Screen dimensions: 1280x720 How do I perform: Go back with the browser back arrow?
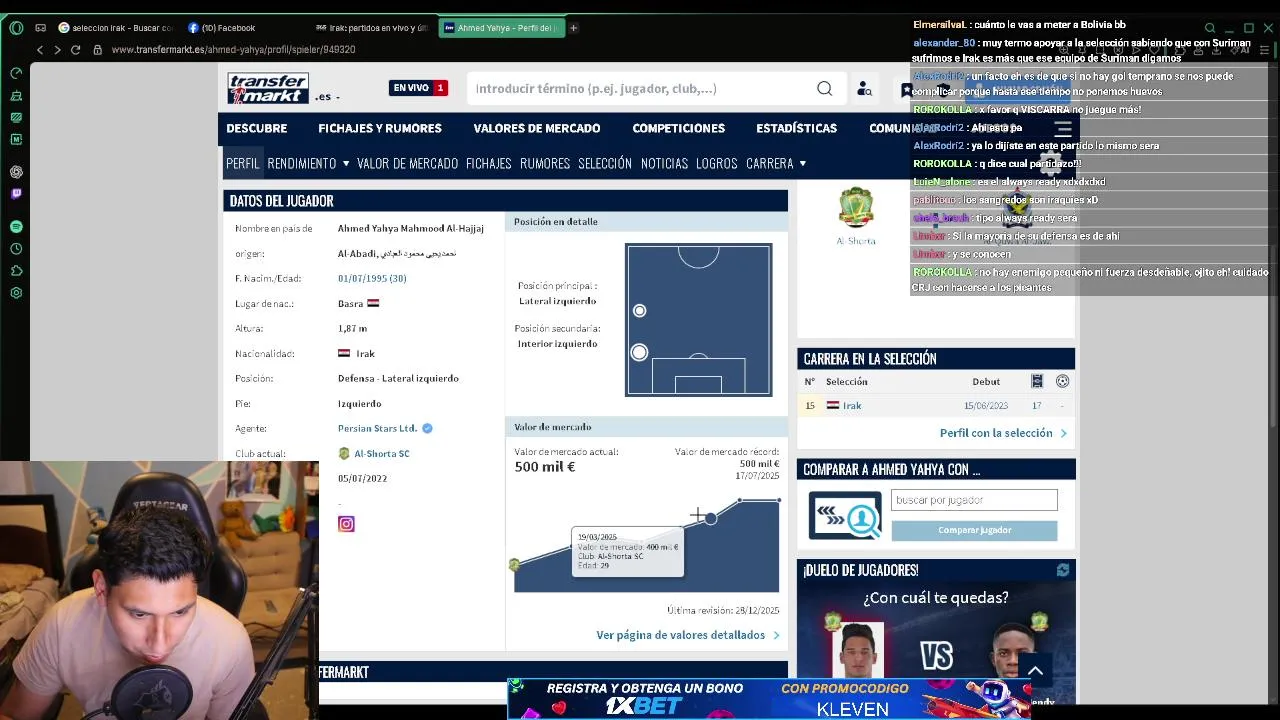(x=40, y=50)
